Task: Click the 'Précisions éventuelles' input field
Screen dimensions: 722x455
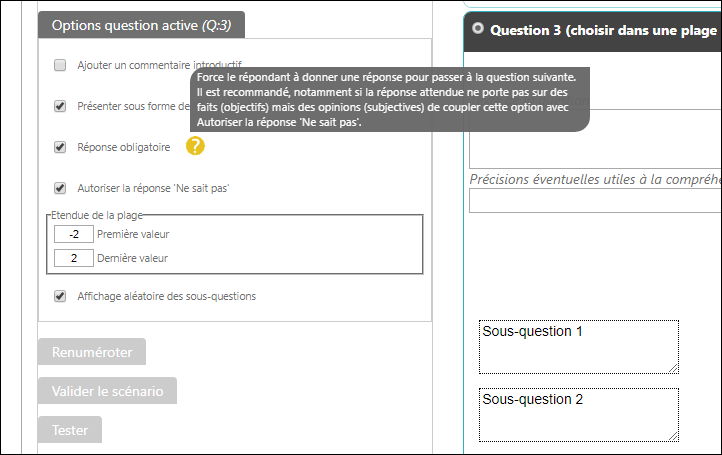Action: point(595,201)
